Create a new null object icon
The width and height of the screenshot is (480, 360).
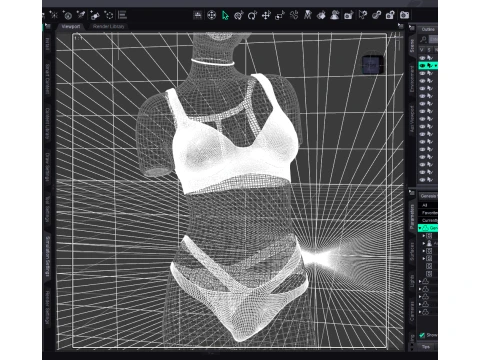click(x=109, y=15)
